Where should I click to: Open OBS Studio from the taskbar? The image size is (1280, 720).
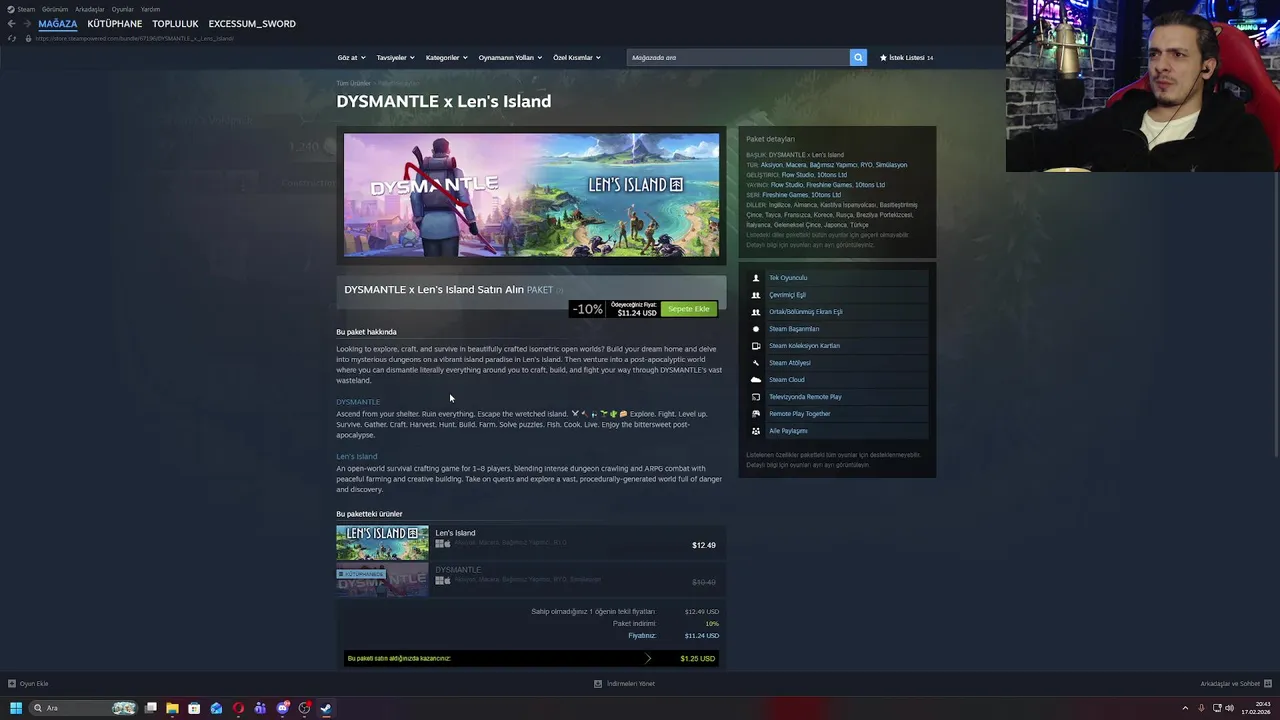[305, 708]
